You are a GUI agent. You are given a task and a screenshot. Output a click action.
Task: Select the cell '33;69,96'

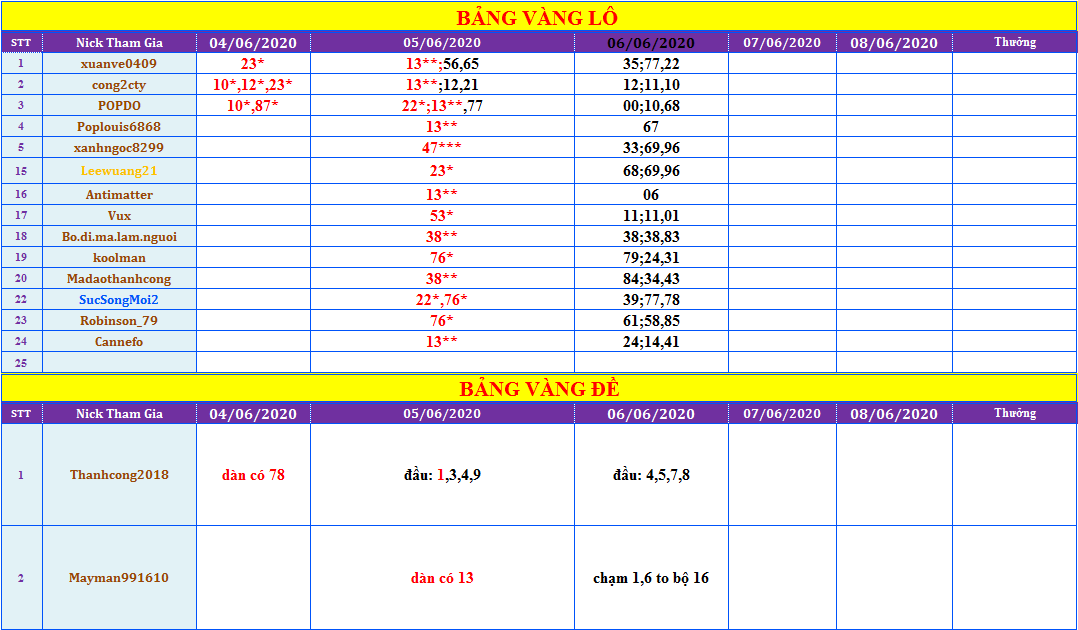click(651, 148)
